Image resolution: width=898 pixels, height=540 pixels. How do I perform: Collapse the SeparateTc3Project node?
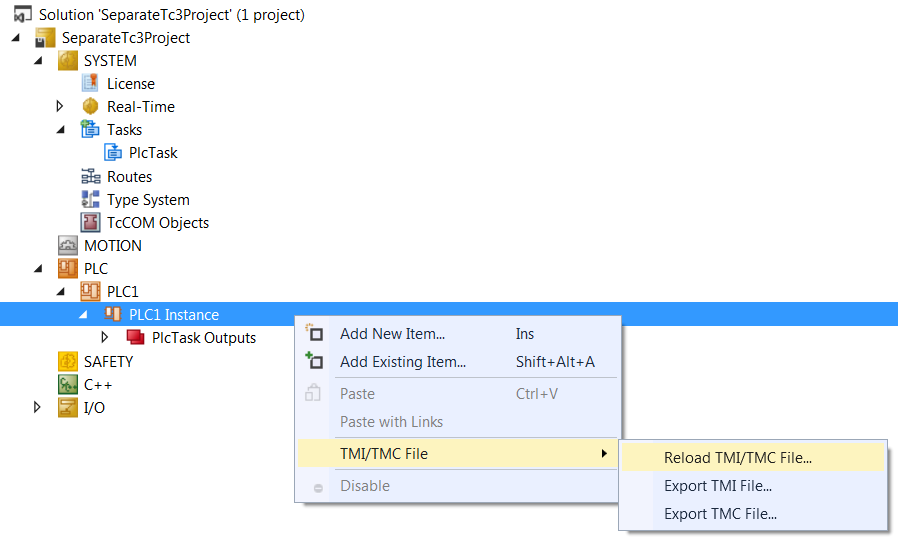16,38
